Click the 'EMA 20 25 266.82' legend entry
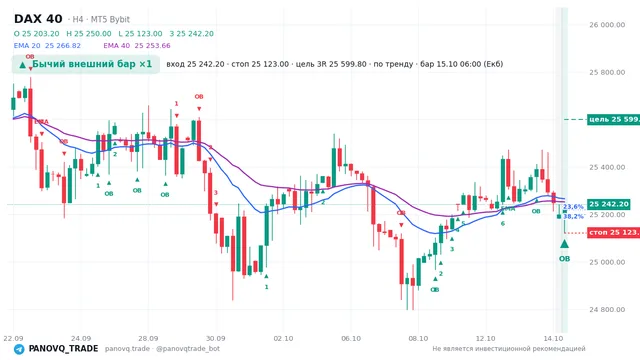This screenshot has height=360, width=640. tap(47, 46)
